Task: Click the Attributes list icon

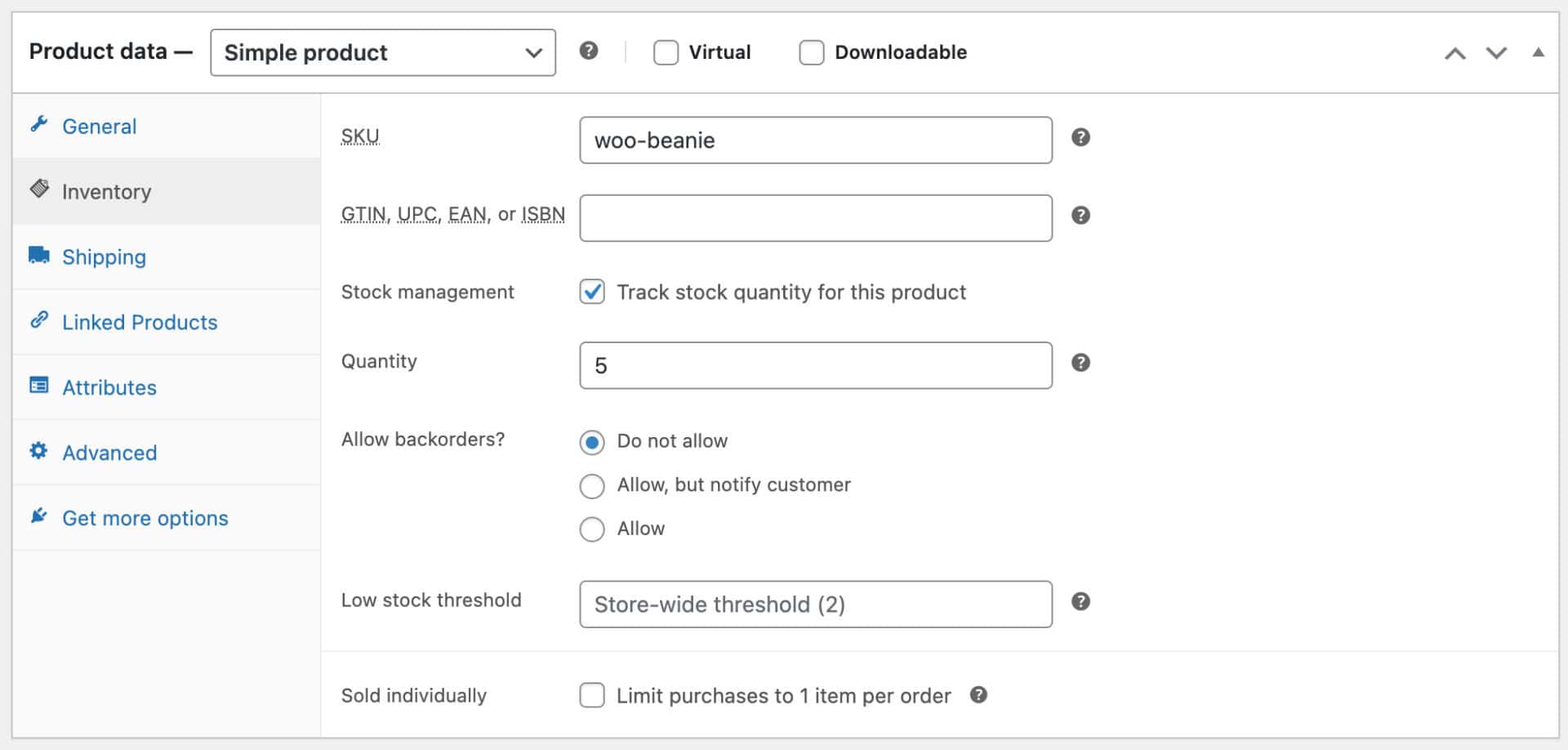Action: coord(39,386)
